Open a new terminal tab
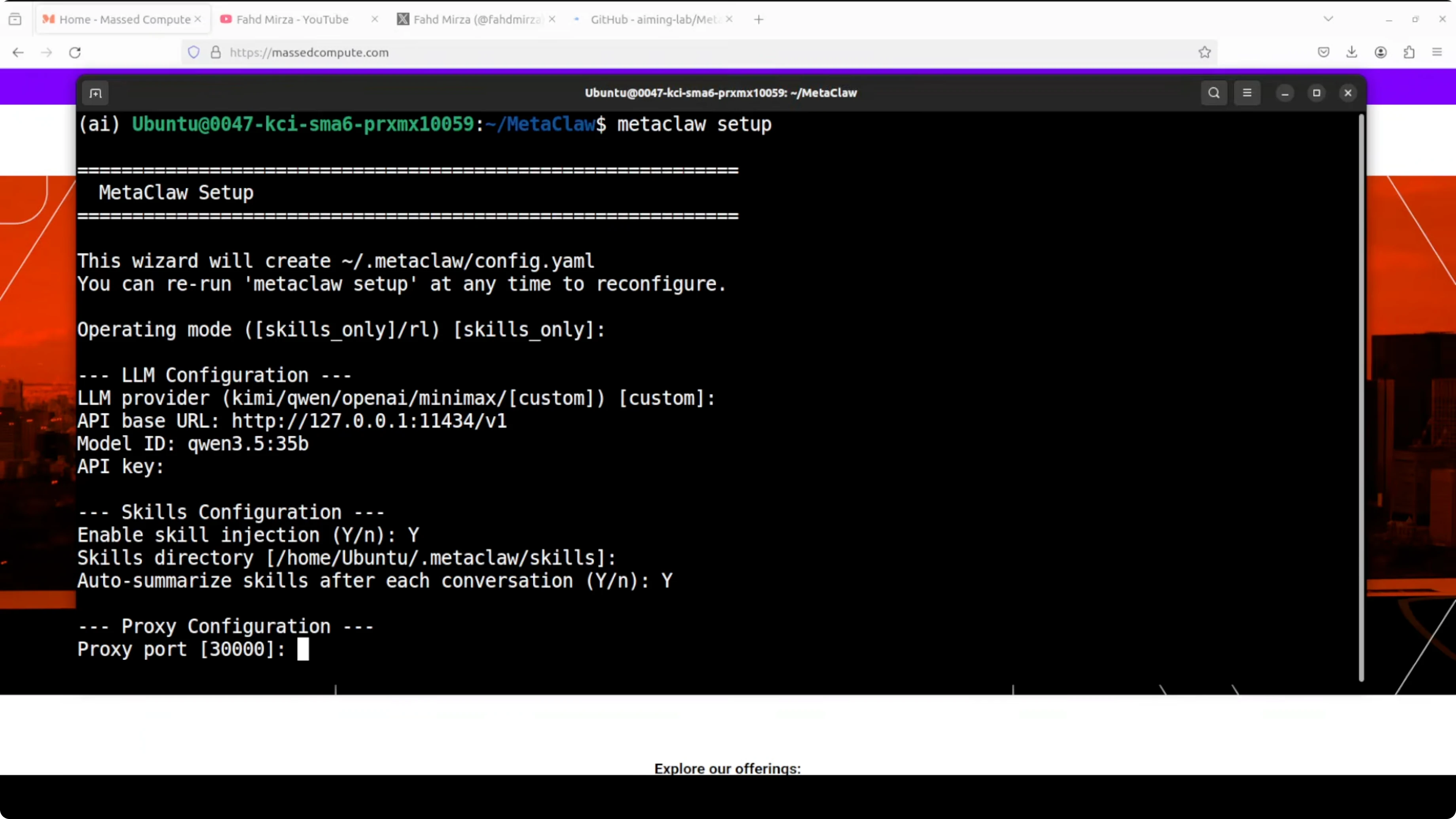 point(95,93)
